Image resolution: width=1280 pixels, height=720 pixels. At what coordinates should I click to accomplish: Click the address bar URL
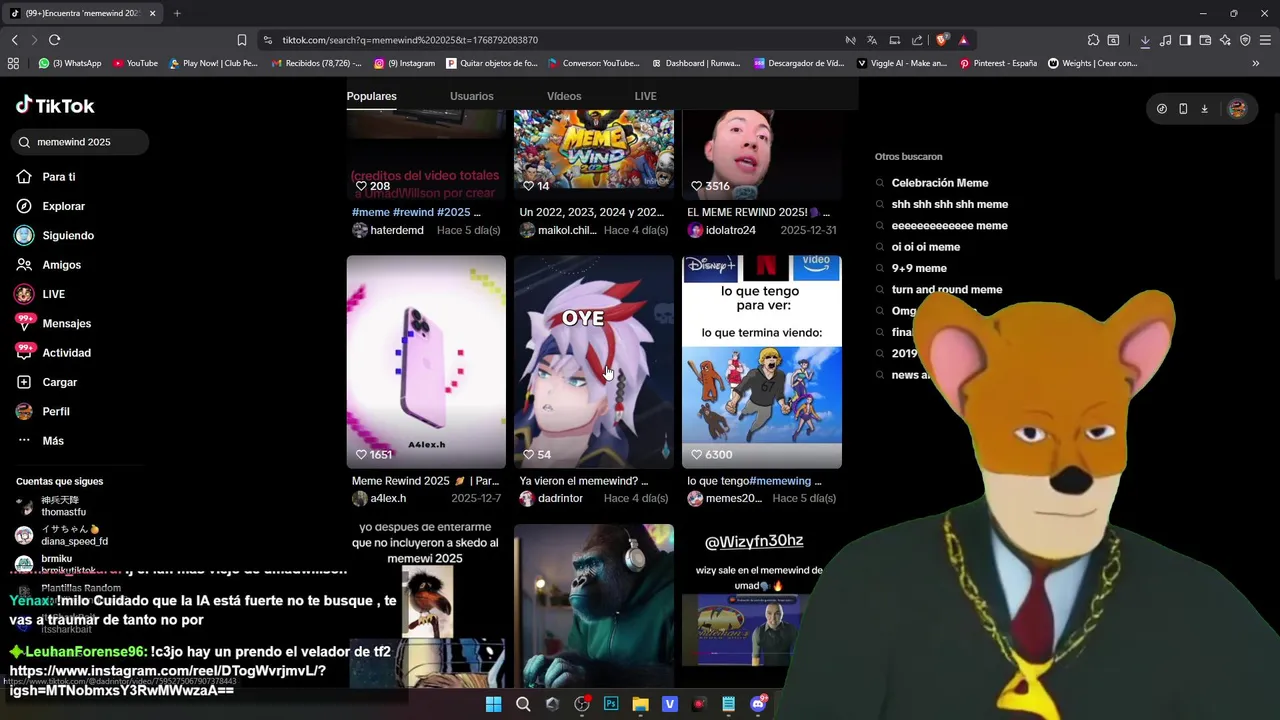pyautogui.click(x=410, y=40)
